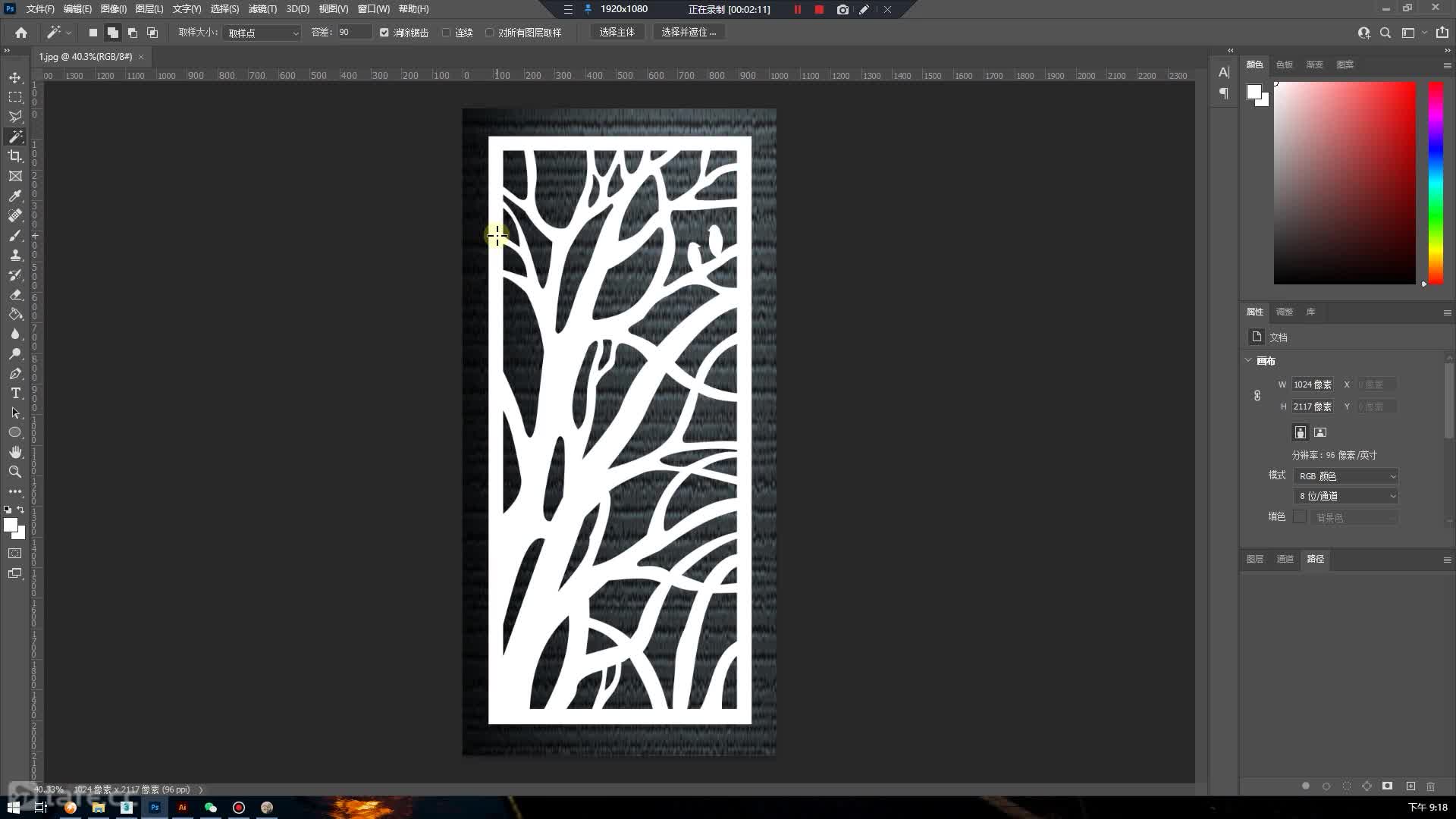1456x819 pixels.
Task: Open the sample size dropdown
Action: click(262, 33)
